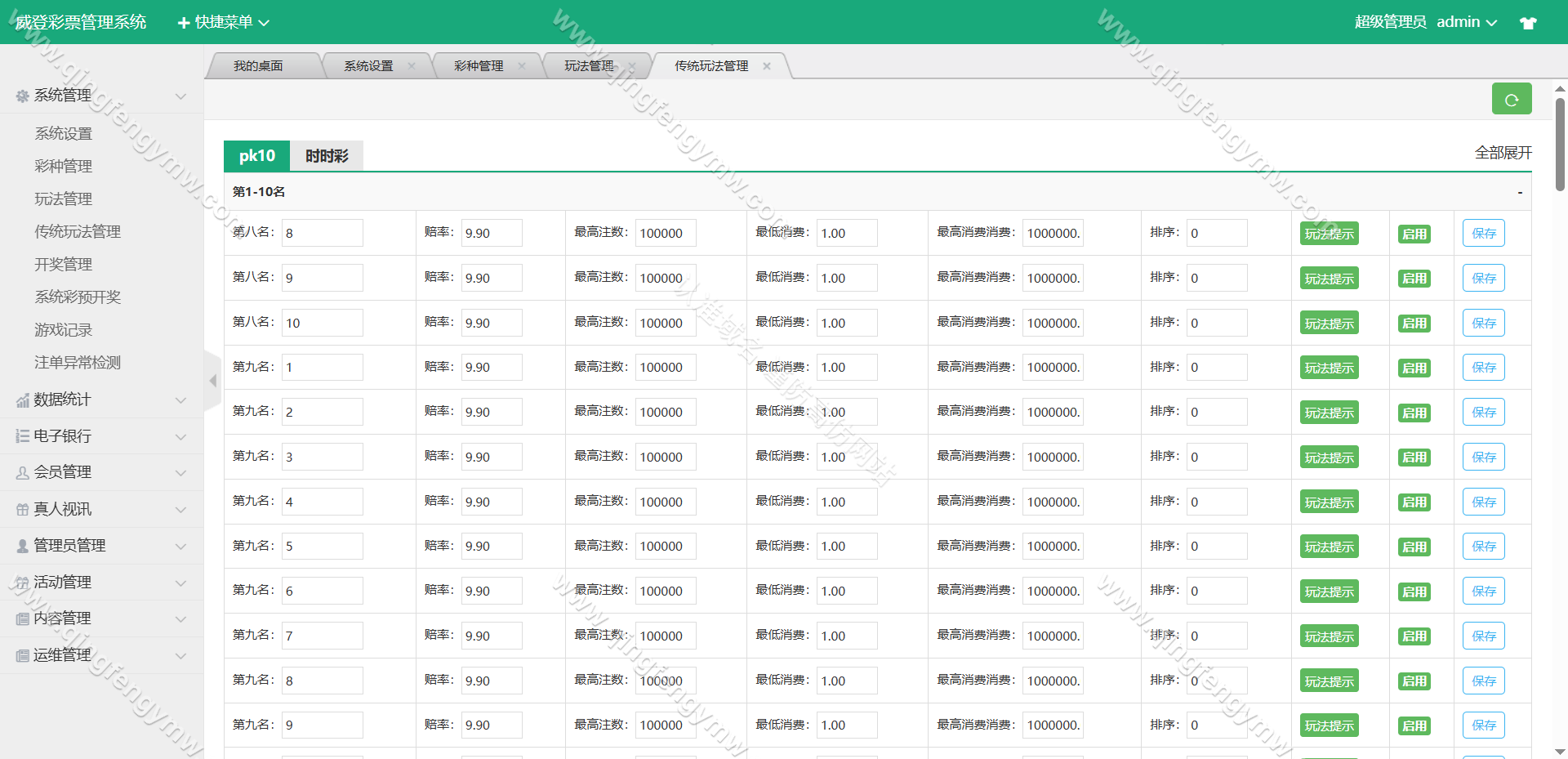Collapse the 第1-10名 section
1568x759 pixels.
tap(1519, 192)
